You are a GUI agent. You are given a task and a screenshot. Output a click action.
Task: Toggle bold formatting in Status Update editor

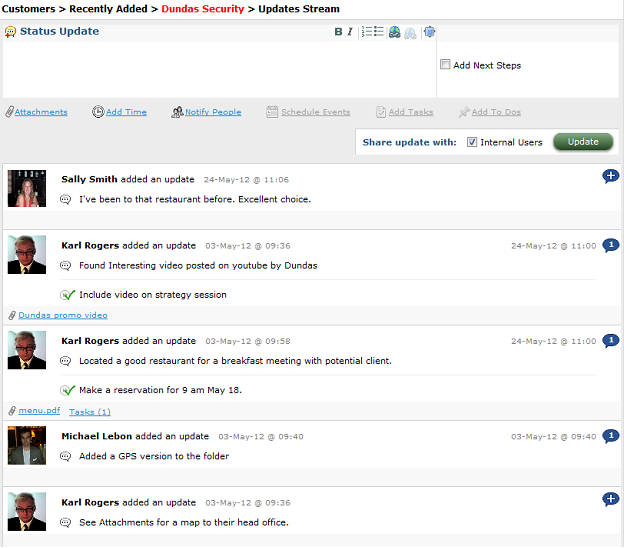[x=338, y=32]
